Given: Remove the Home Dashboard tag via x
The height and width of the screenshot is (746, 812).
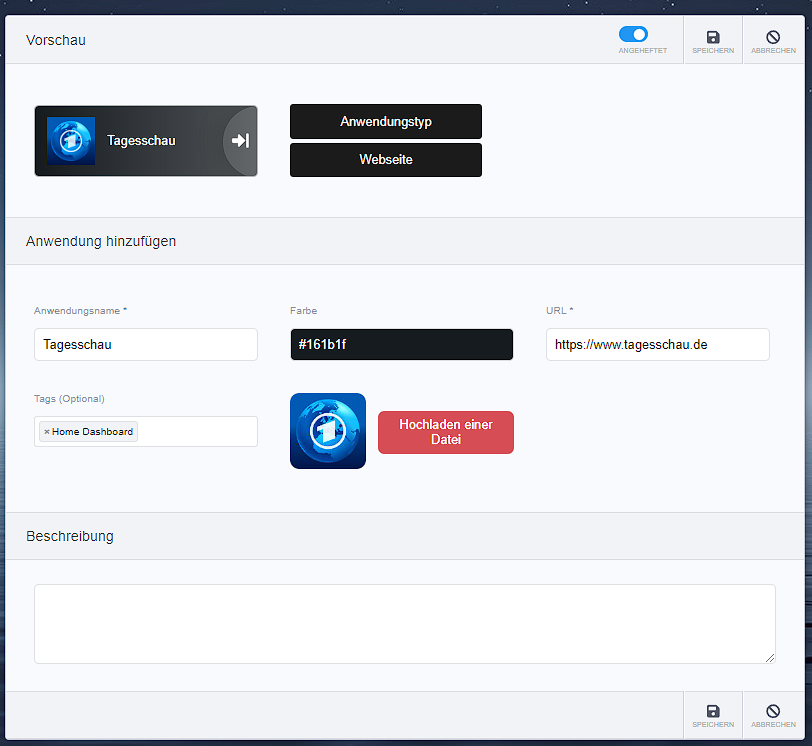Looking at the screenshot, I should tap(47, 432).
